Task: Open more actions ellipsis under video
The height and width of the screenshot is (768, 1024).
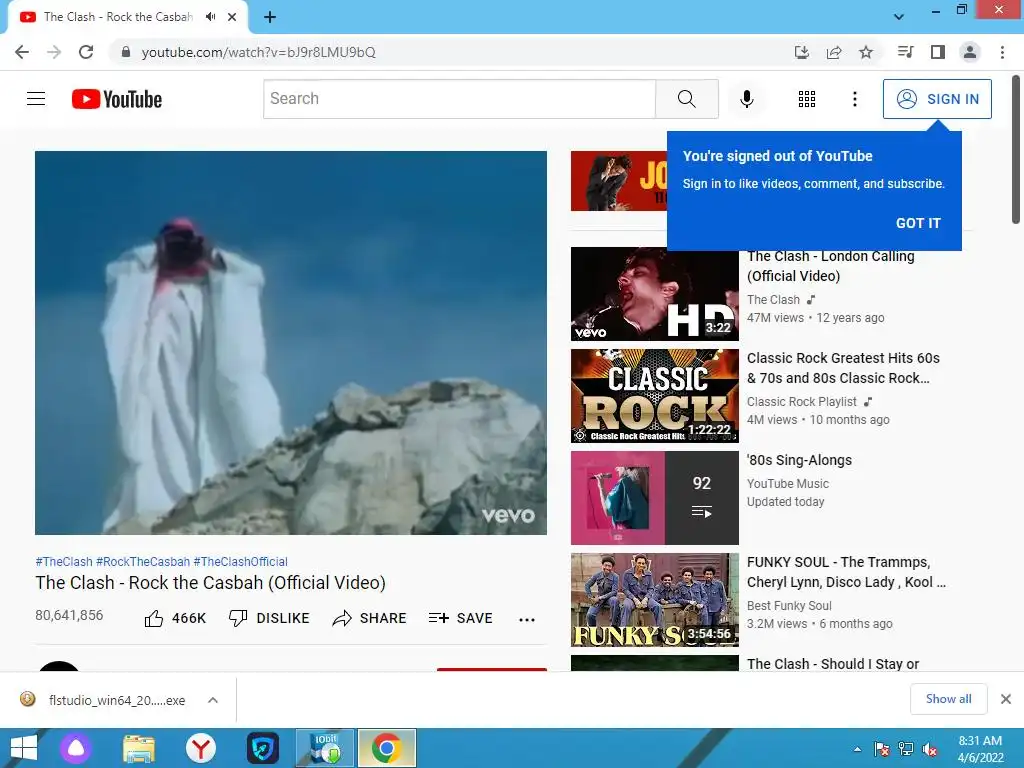Action: (x=526, y=619)
